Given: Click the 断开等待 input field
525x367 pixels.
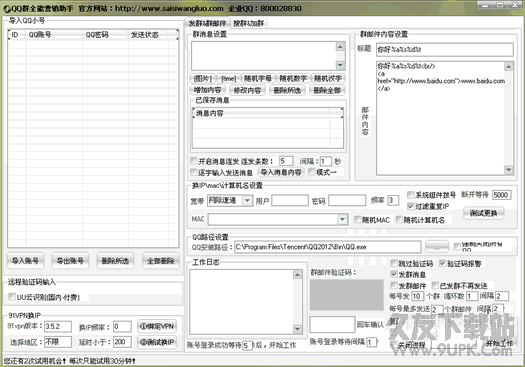Looking at the screenshot, I should point(502,195).
